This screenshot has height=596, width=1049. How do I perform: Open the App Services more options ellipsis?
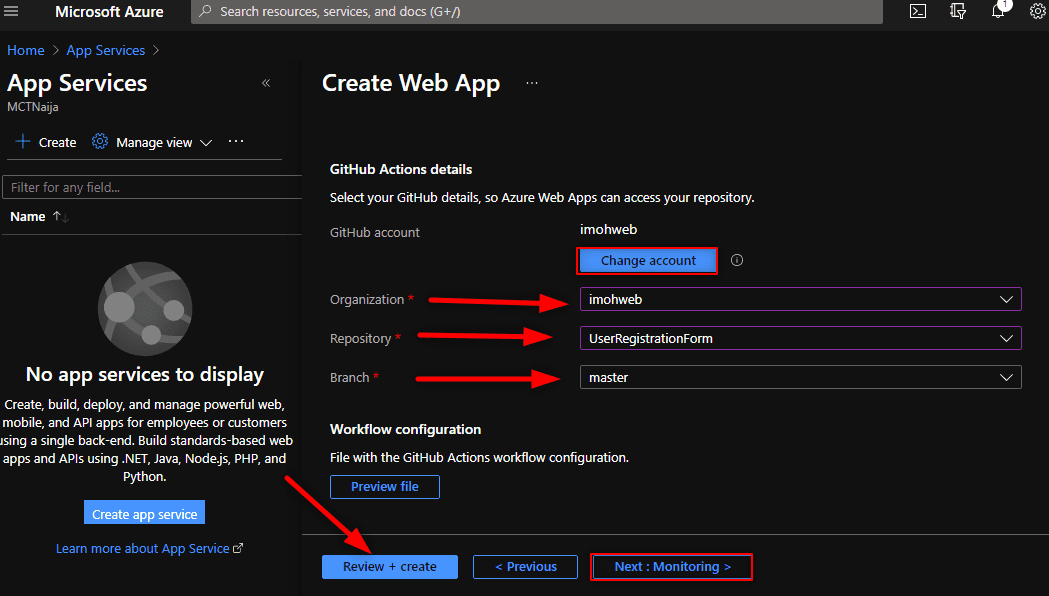235,141
